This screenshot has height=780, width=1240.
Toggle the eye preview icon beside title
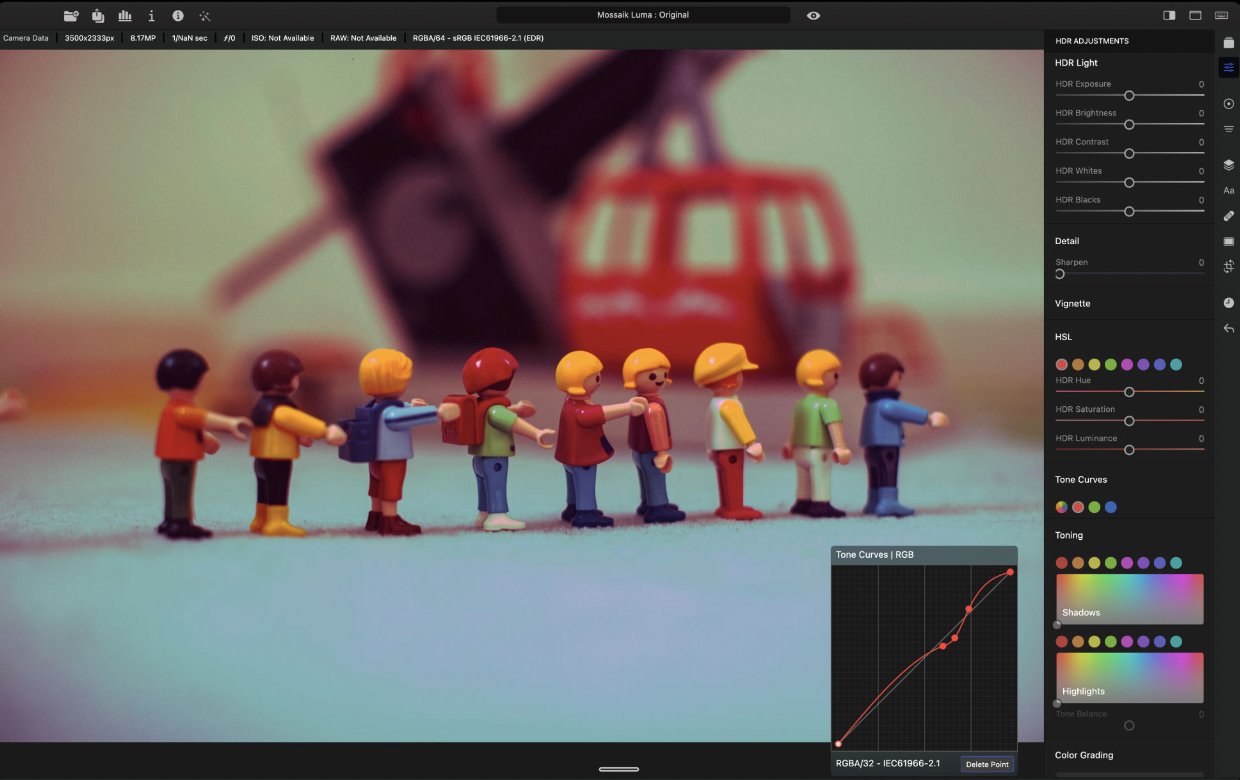(x=813, y=16)
